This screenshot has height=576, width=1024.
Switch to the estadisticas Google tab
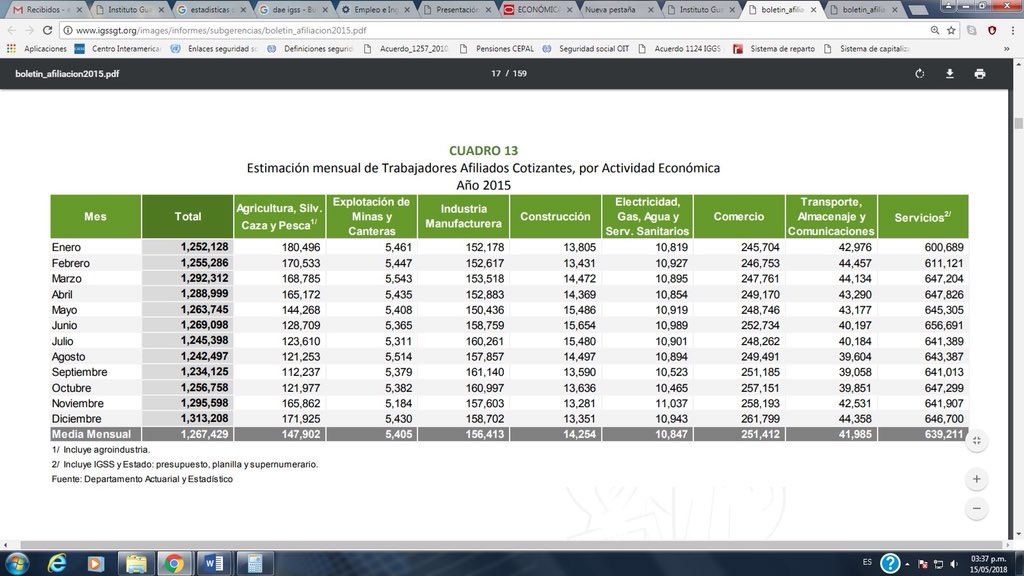210,10
